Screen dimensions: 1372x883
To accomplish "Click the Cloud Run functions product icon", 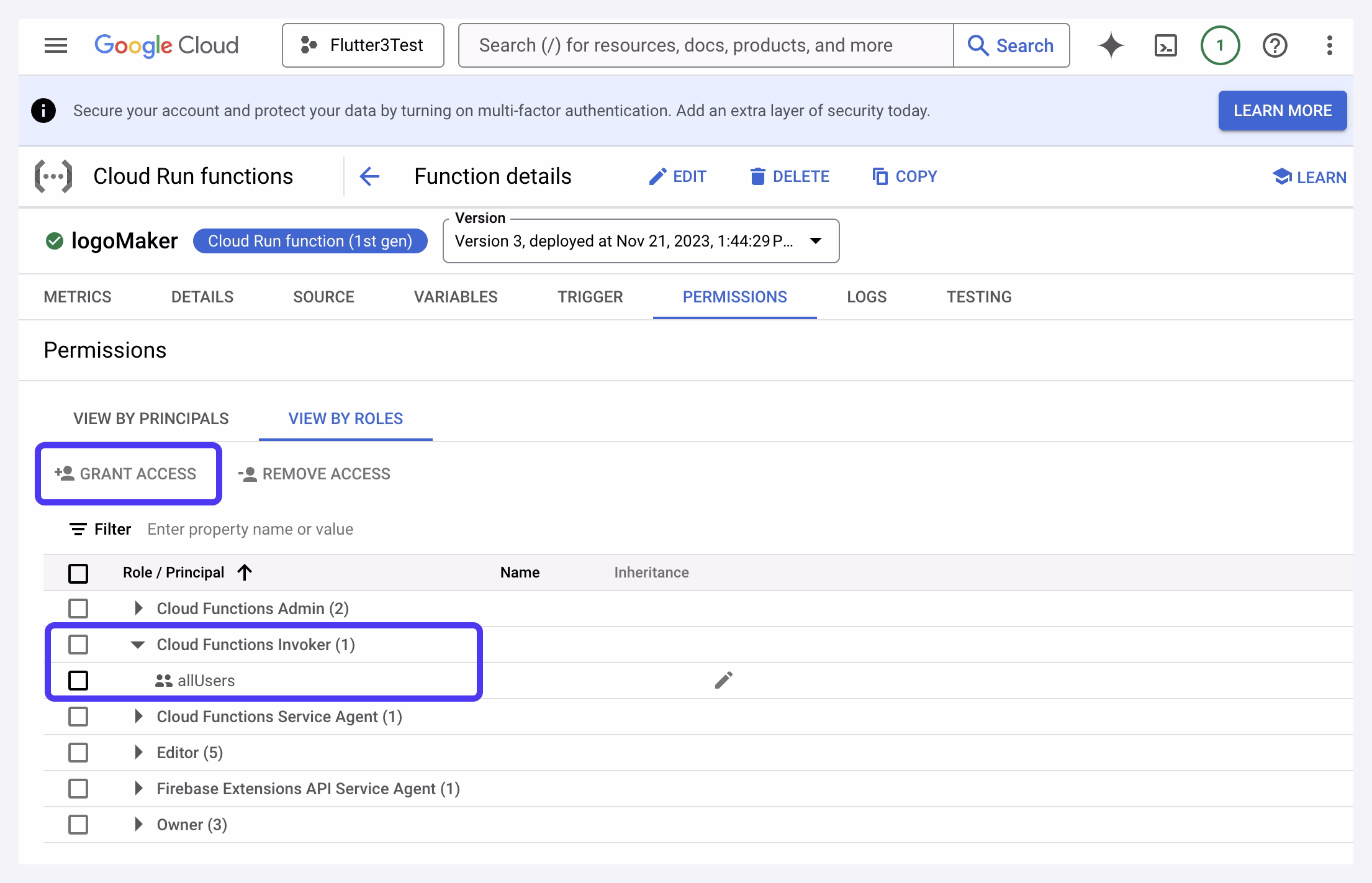I will 53,176.
